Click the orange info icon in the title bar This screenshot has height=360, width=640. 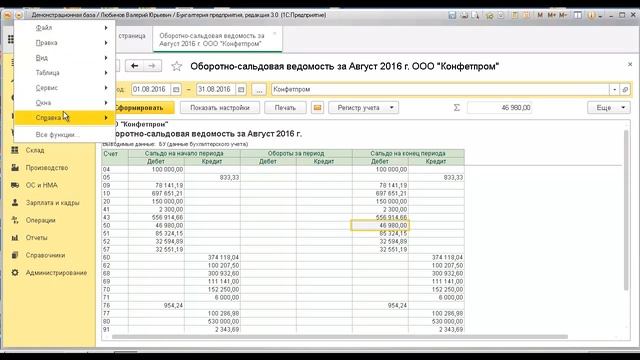(x=591, y=15)
